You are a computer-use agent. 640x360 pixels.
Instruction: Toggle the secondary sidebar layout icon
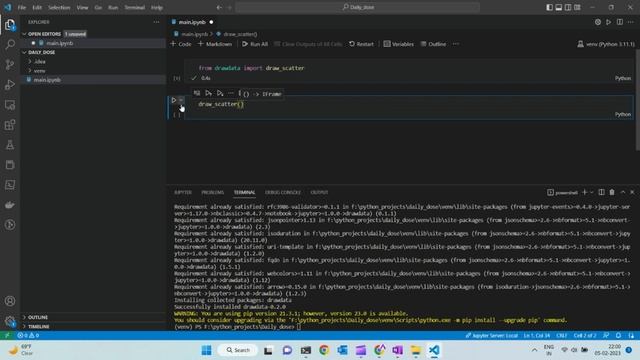pyautogui.click(x=568, y=7)
